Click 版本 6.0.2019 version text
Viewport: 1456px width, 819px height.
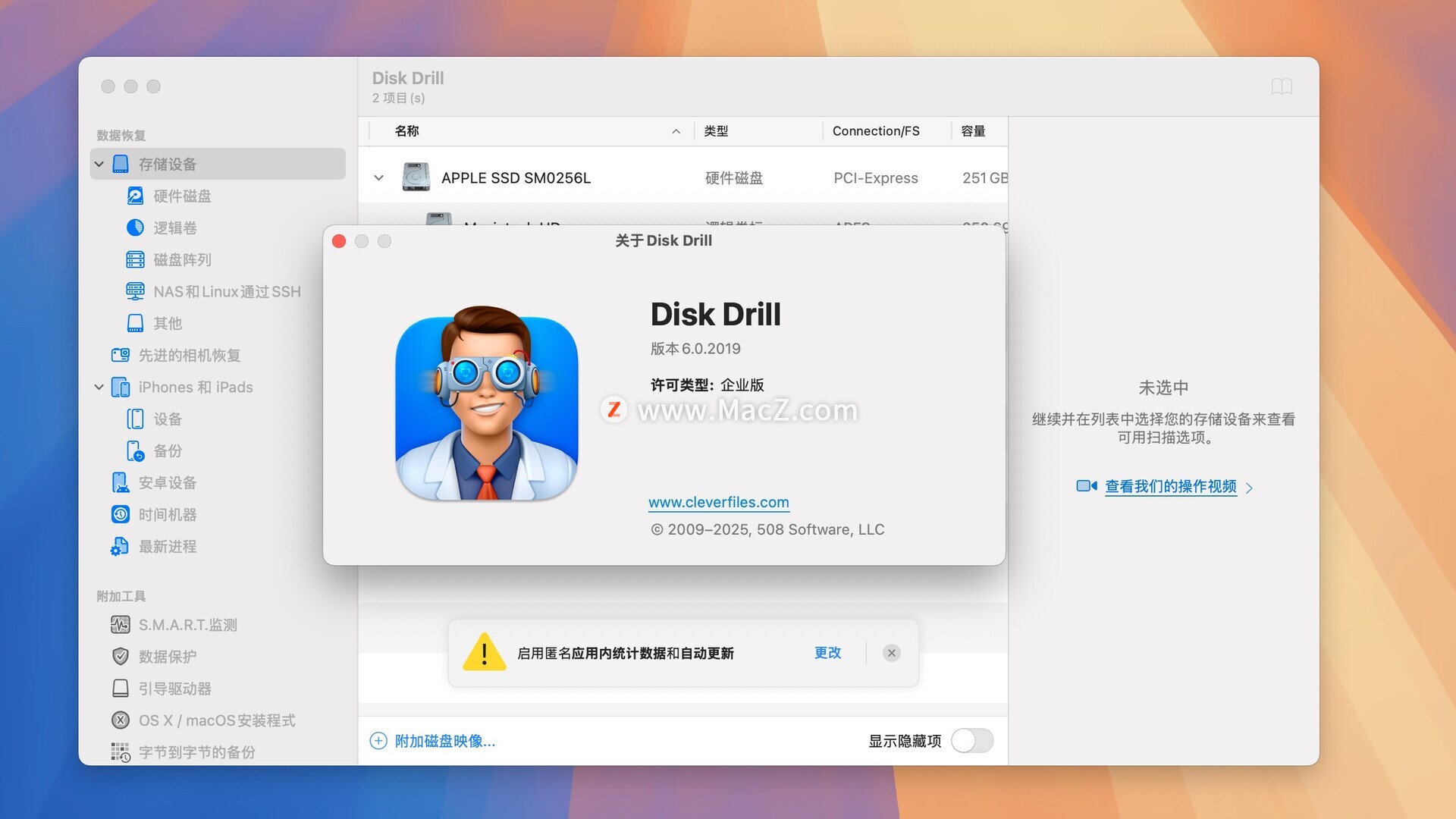coord(695,349)
